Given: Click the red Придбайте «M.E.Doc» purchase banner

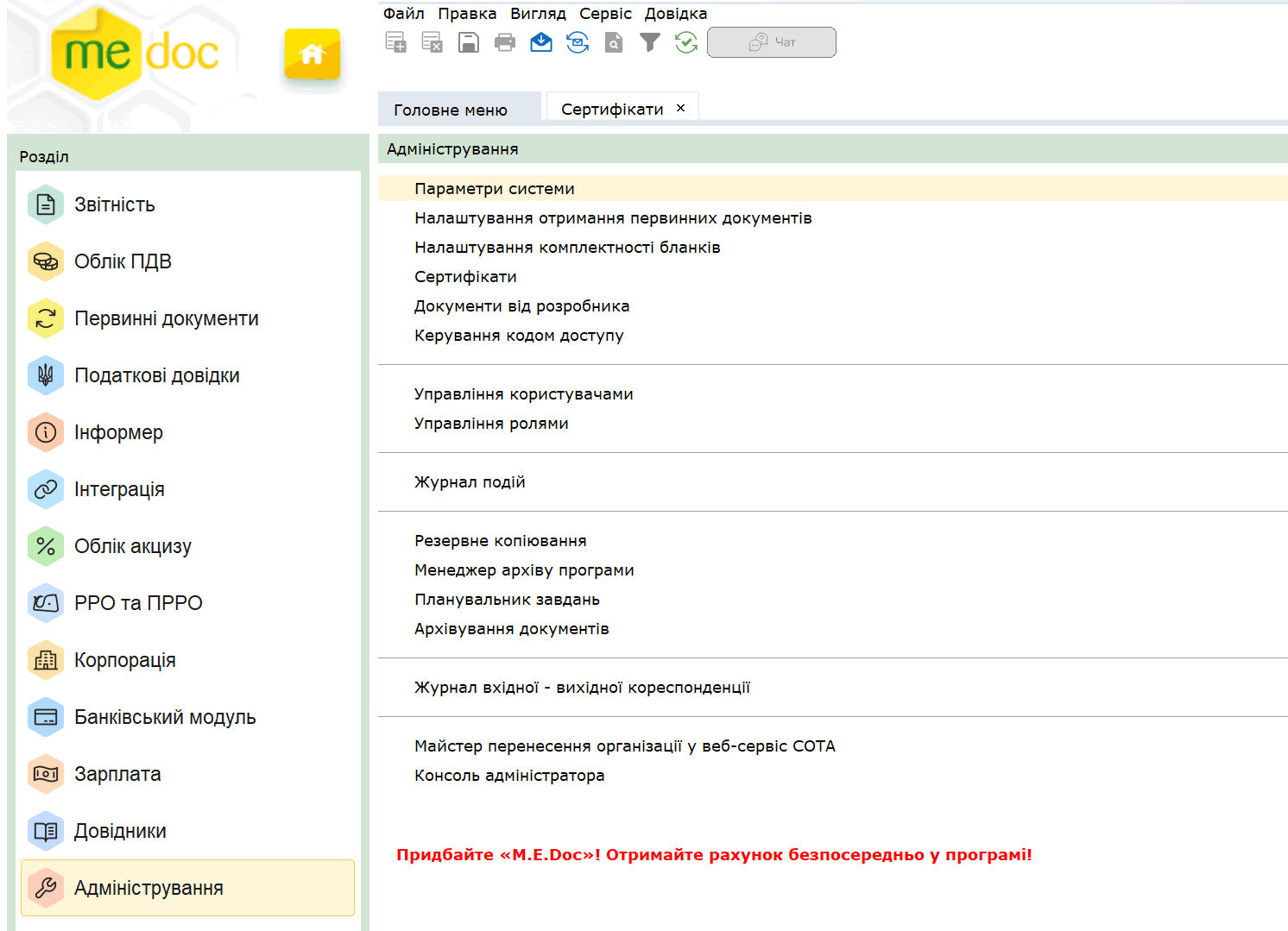Looking at the screenshot, I should [714, 855].
